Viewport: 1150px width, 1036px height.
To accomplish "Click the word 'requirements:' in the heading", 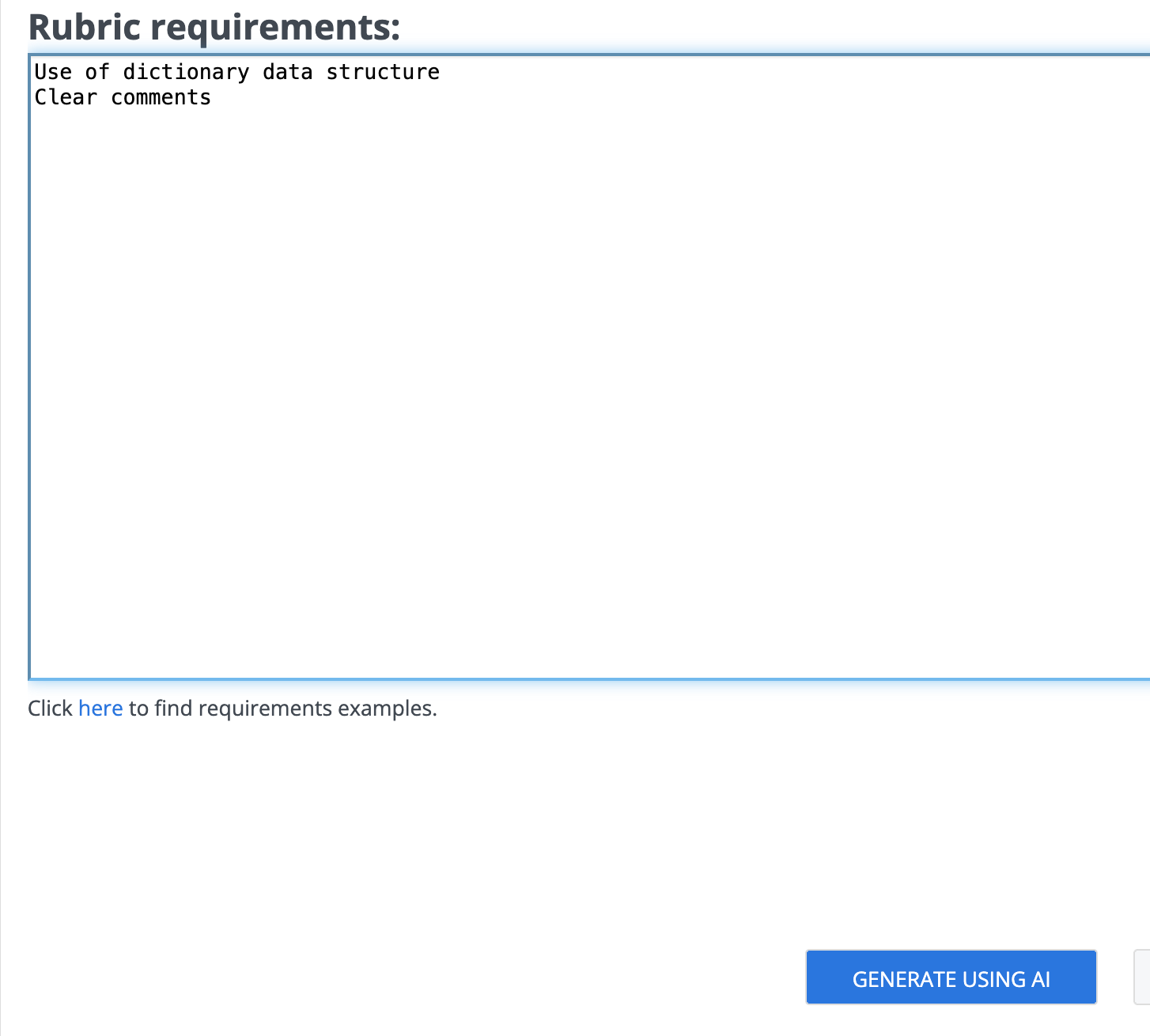I will point(276,29).
